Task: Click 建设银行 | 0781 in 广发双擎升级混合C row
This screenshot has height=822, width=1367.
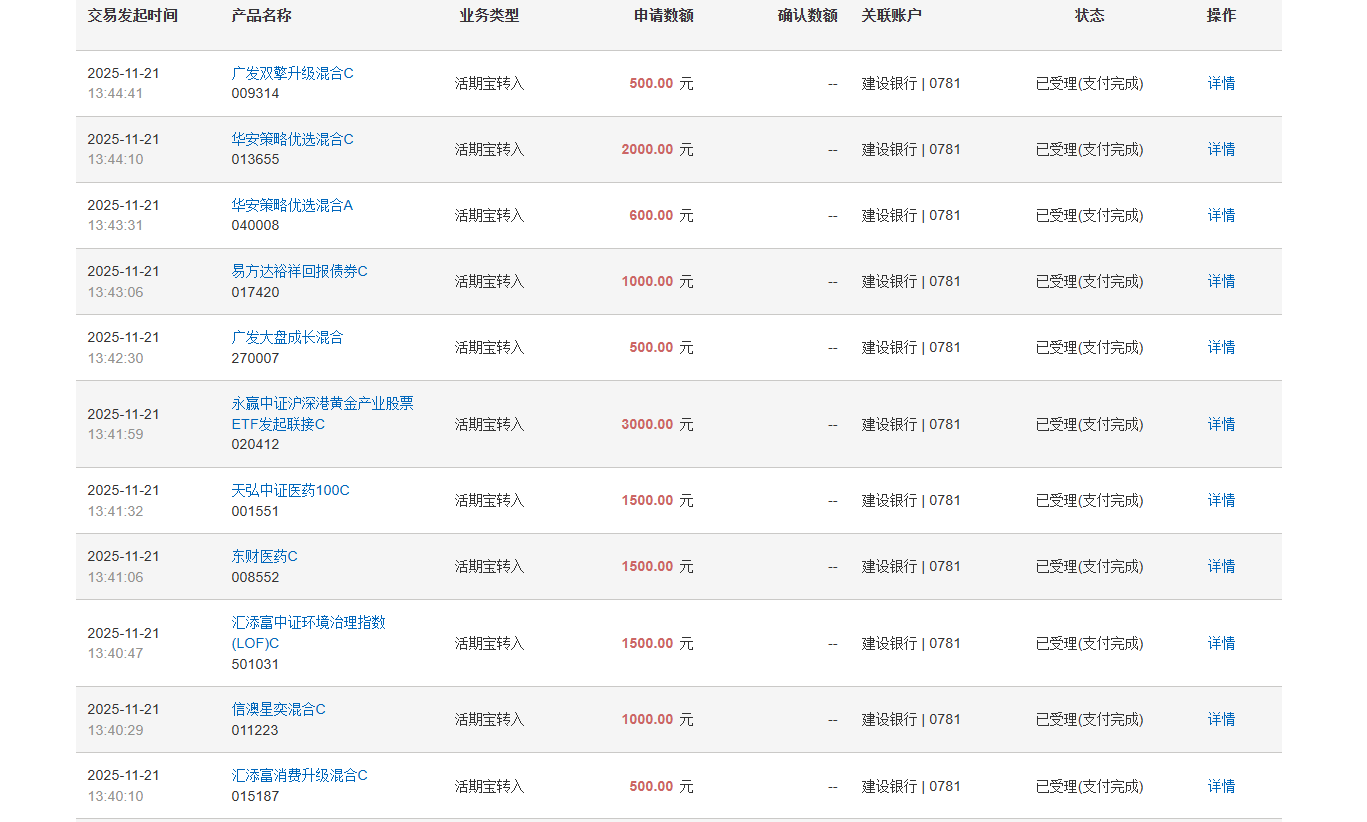Action: point(911,83)
